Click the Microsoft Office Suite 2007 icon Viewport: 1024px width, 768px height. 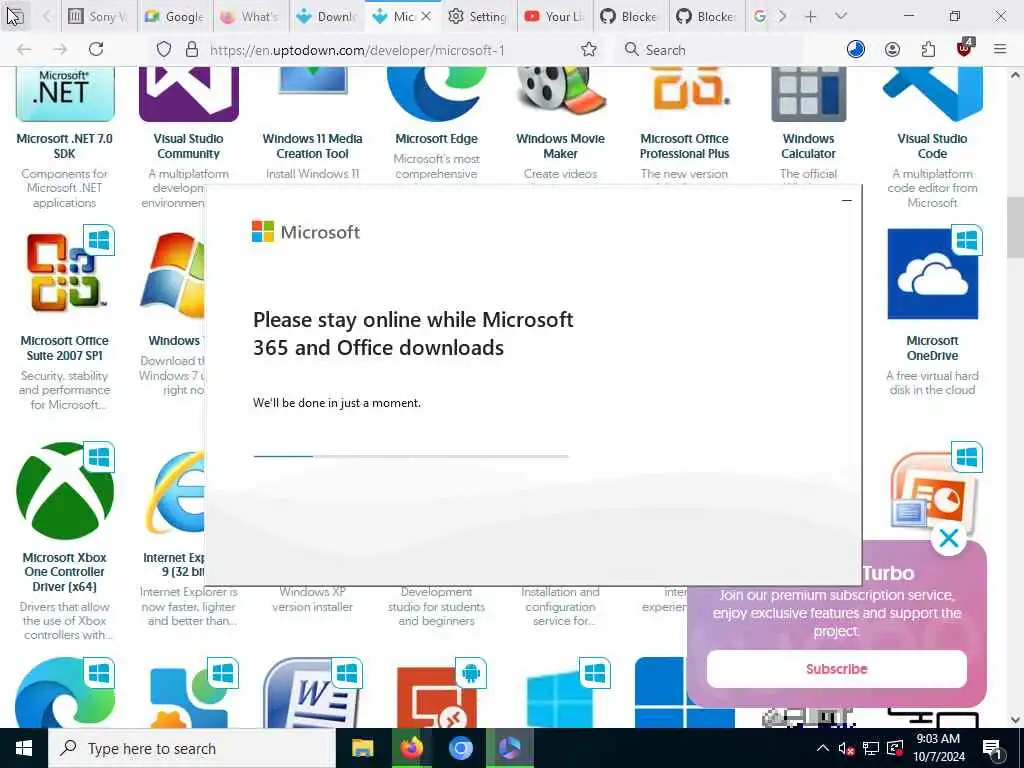(65, 273)
